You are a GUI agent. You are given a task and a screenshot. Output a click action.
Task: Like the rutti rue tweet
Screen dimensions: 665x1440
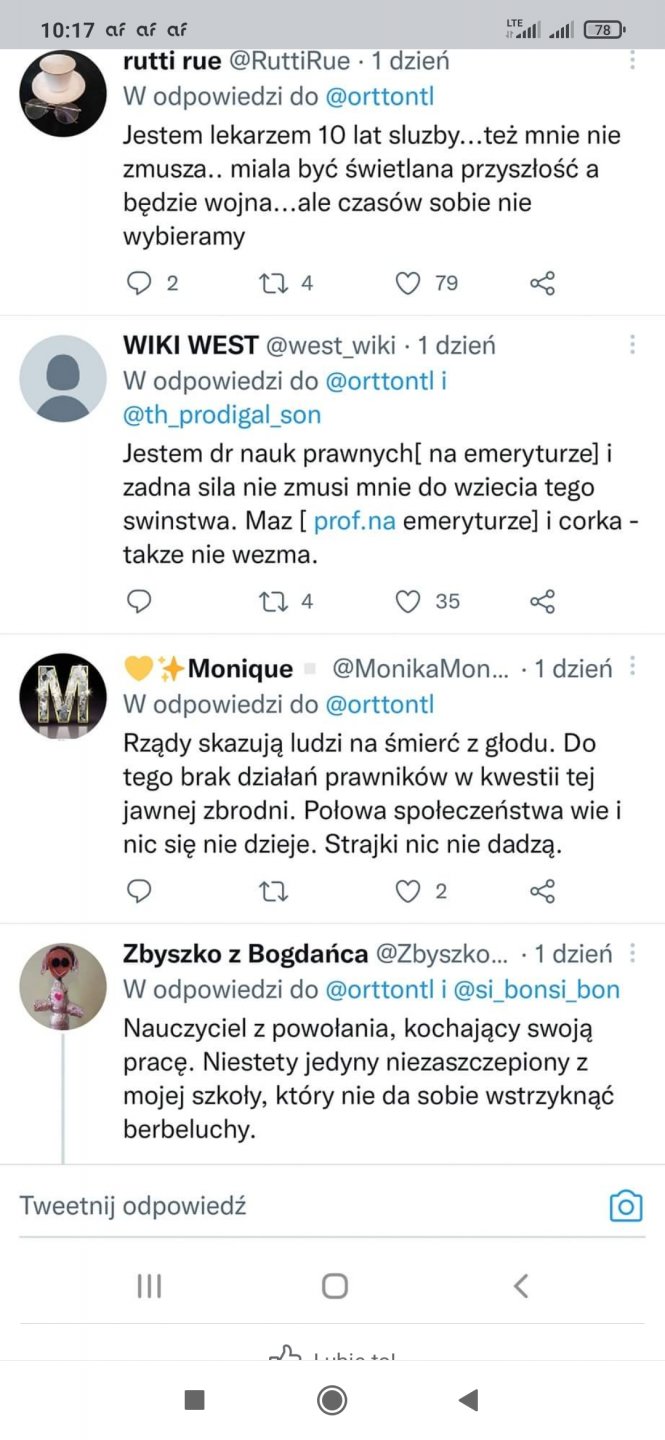408,283
